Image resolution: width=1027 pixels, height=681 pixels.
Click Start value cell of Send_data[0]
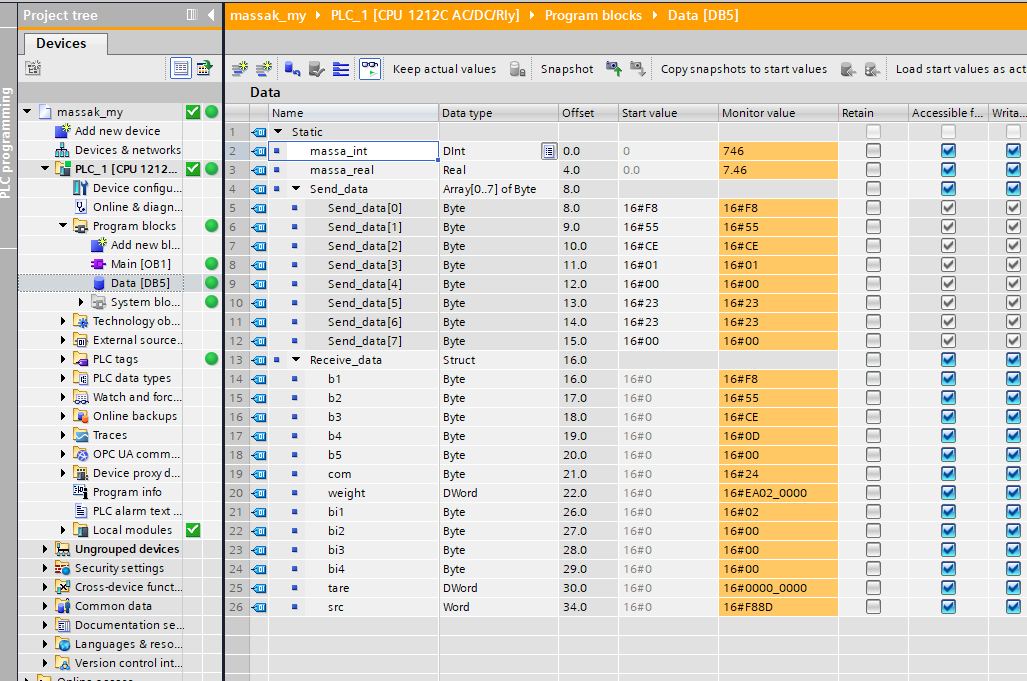point(666,208)
